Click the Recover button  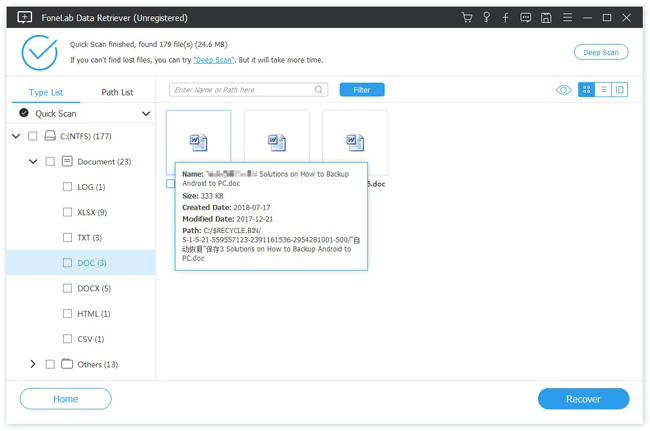click(583, 399)
